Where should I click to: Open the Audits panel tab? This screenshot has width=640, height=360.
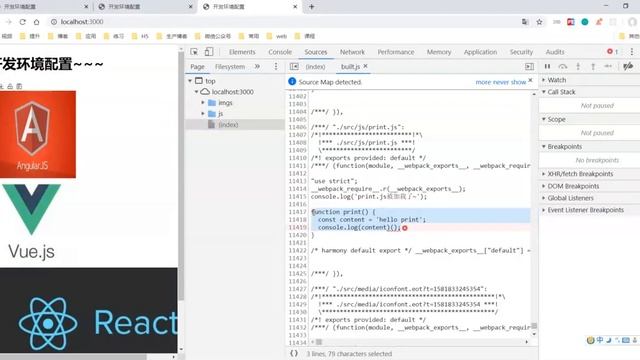[555, 52]
